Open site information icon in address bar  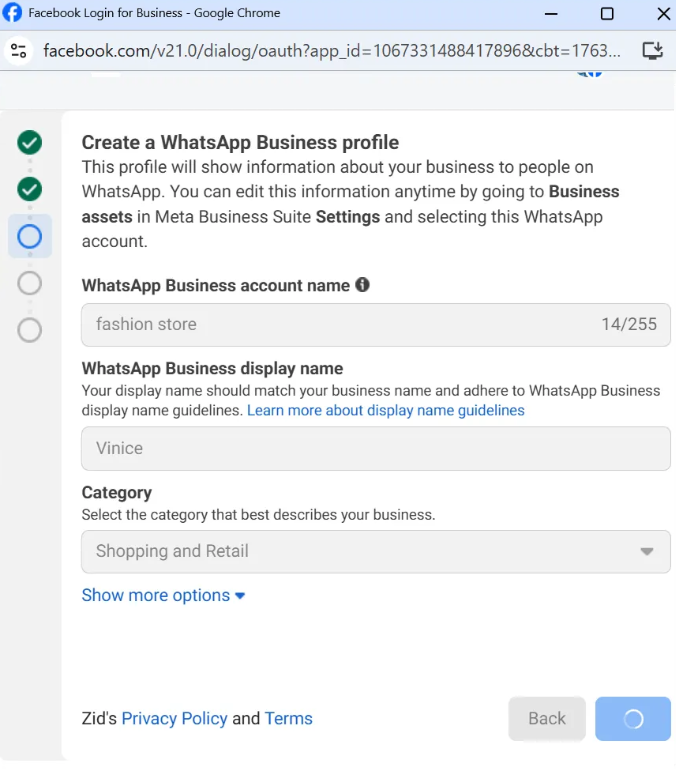[x=17, y=50]
